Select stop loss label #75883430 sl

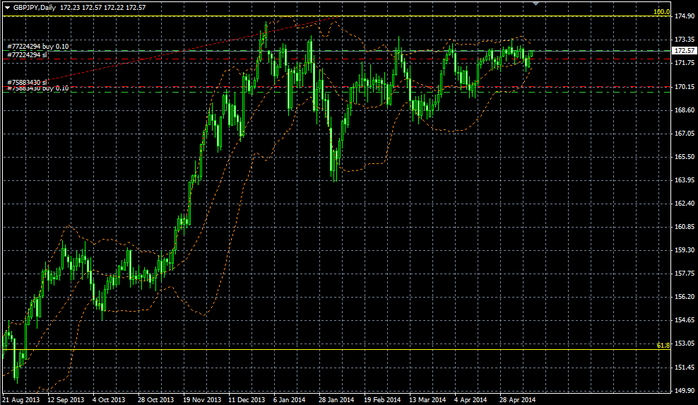(28, 83)
